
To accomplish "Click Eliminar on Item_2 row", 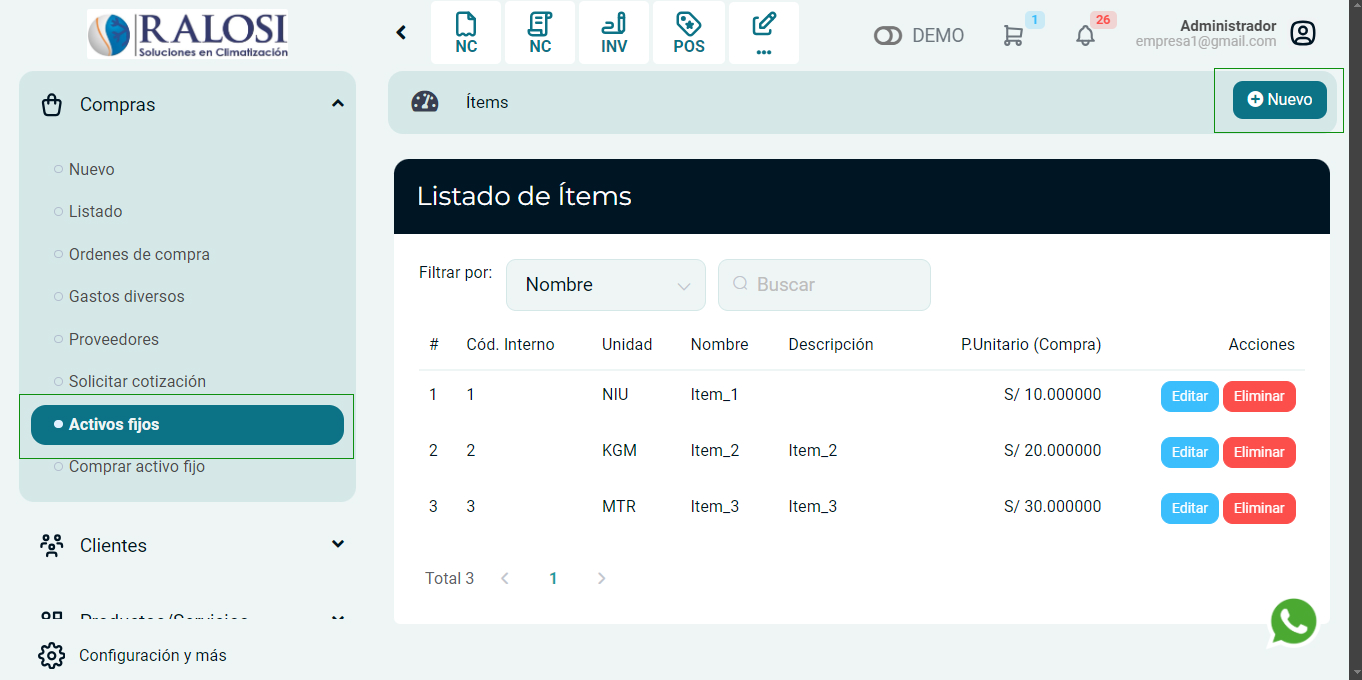I will point(1259,452).
